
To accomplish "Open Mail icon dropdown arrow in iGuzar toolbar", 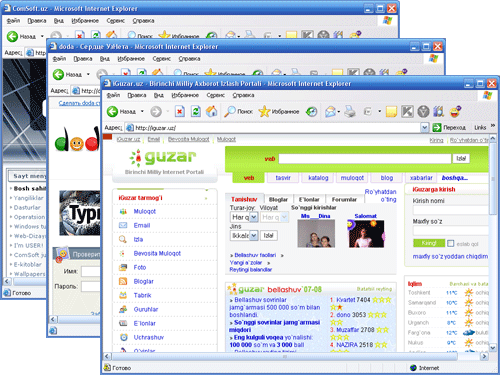I will pos(339,111).
